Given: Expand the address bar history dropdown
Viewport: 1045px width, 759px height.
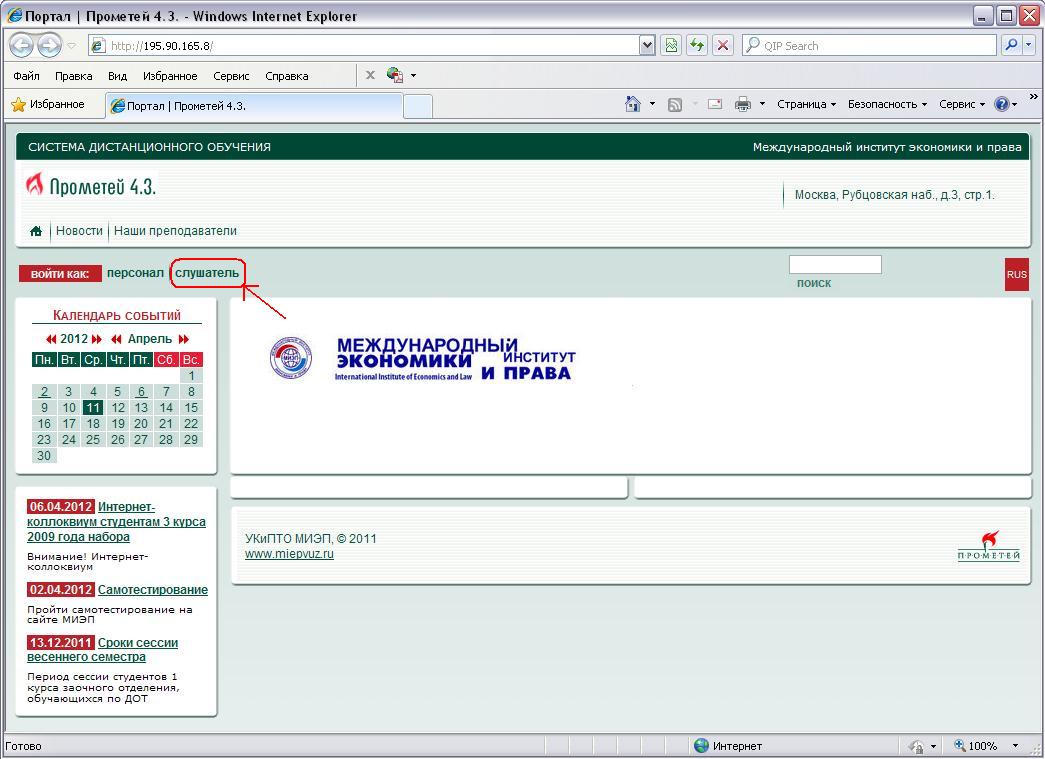Looking at the screenshot, I should (646, 45).
